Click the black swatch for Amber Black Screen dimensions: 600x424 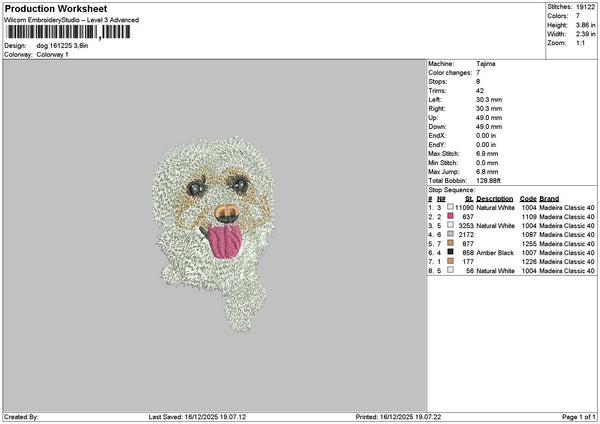tap(450, 252)
